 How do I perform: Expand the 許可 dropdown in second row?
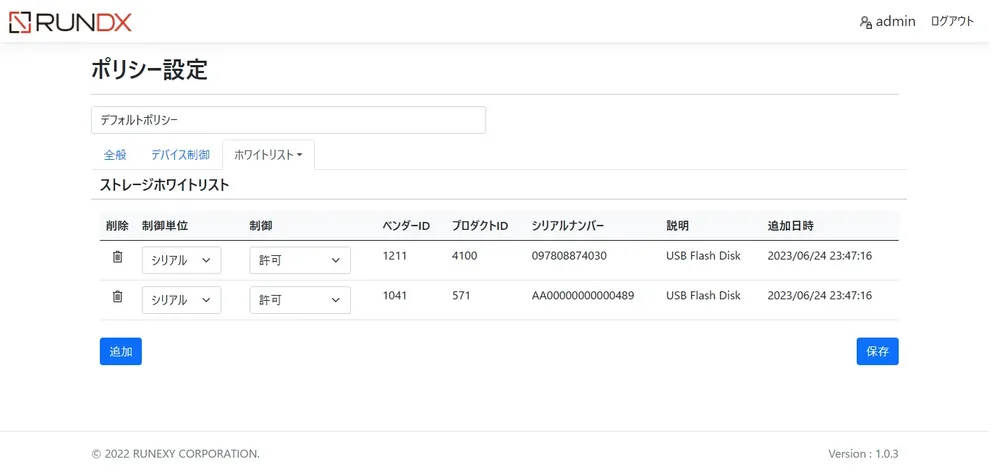(x=300, y=300)
